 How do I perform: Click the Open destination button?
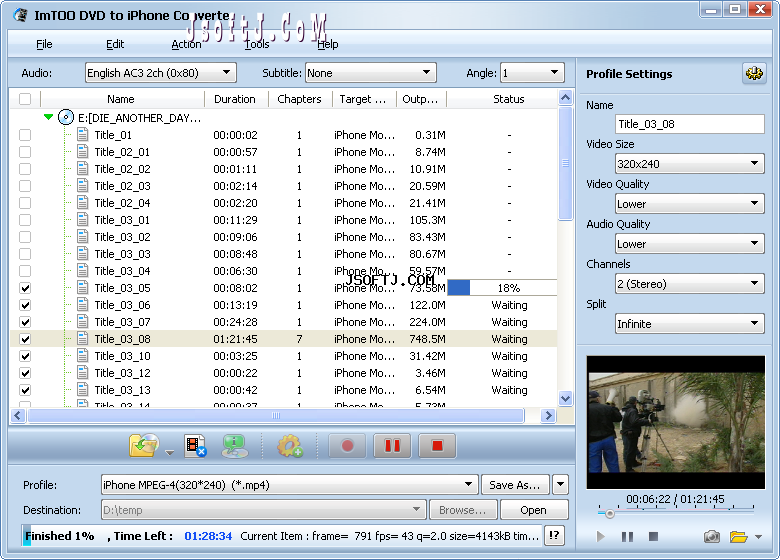coord(534,510)
